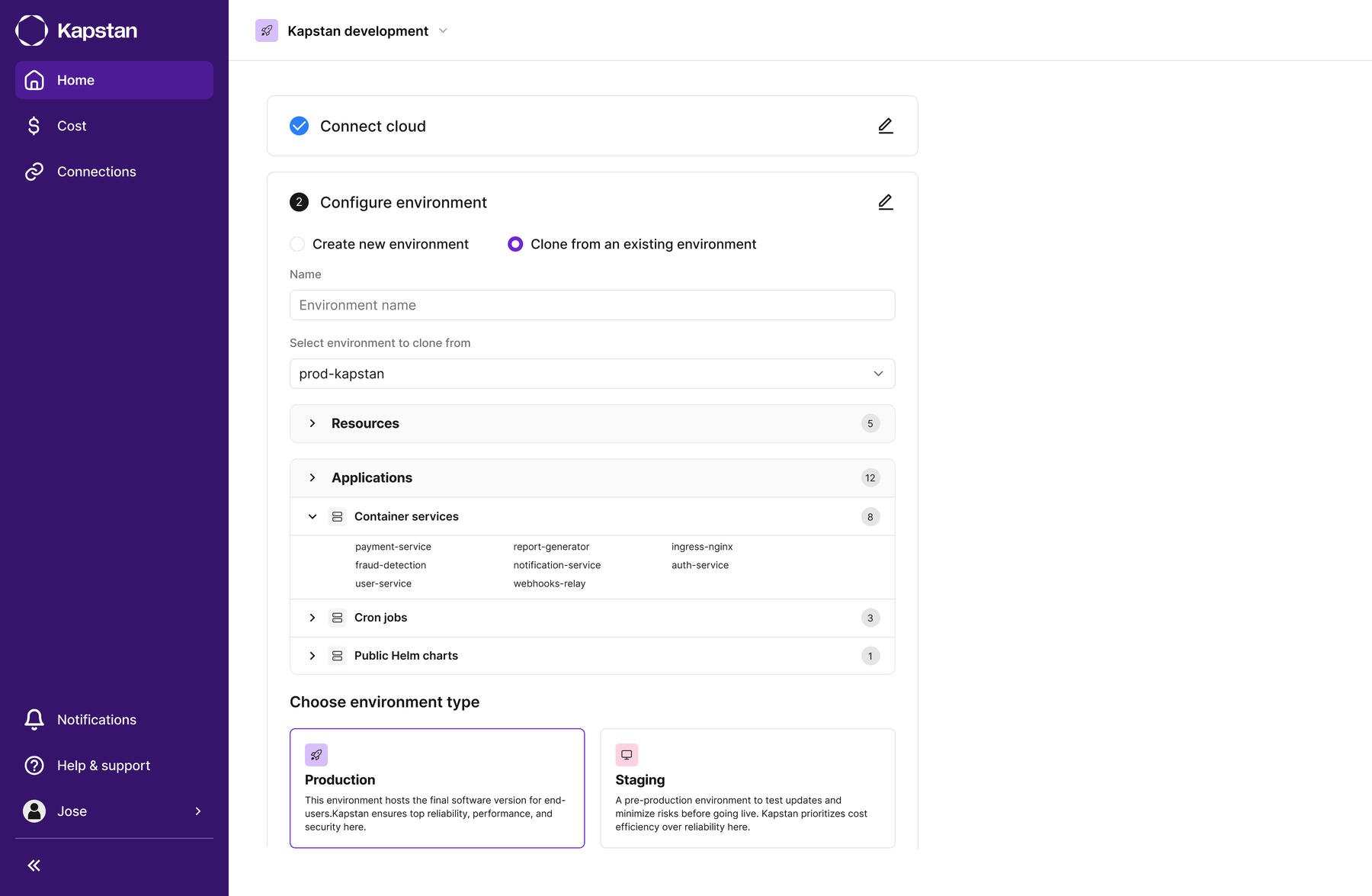
Task: Click the ingress-nginx entry
Action: [702, 547]
